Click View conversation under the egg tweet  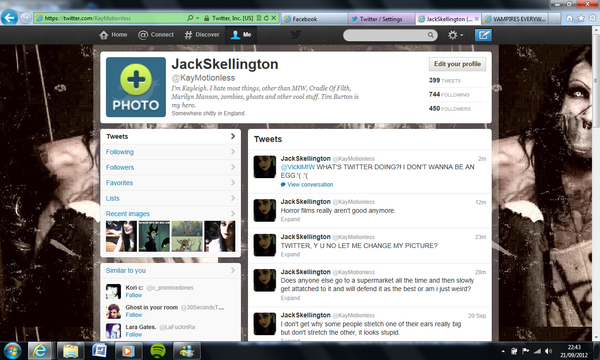pyautogui.click(x=310, y=184)
